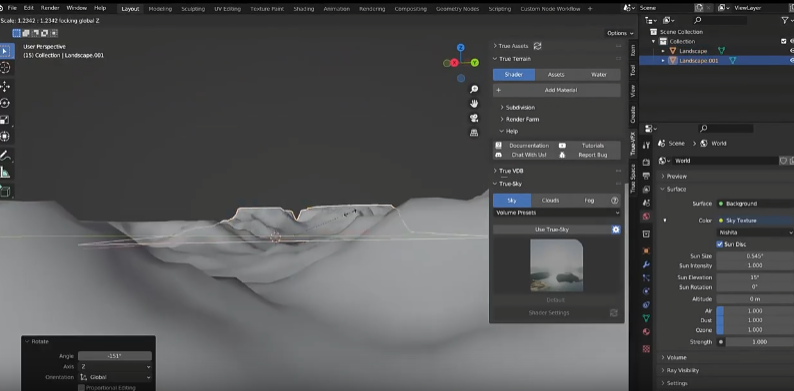This screenshot has height=391, width=794.
Task: Adjust the Air density slider
Action: (x=755, y=310)
